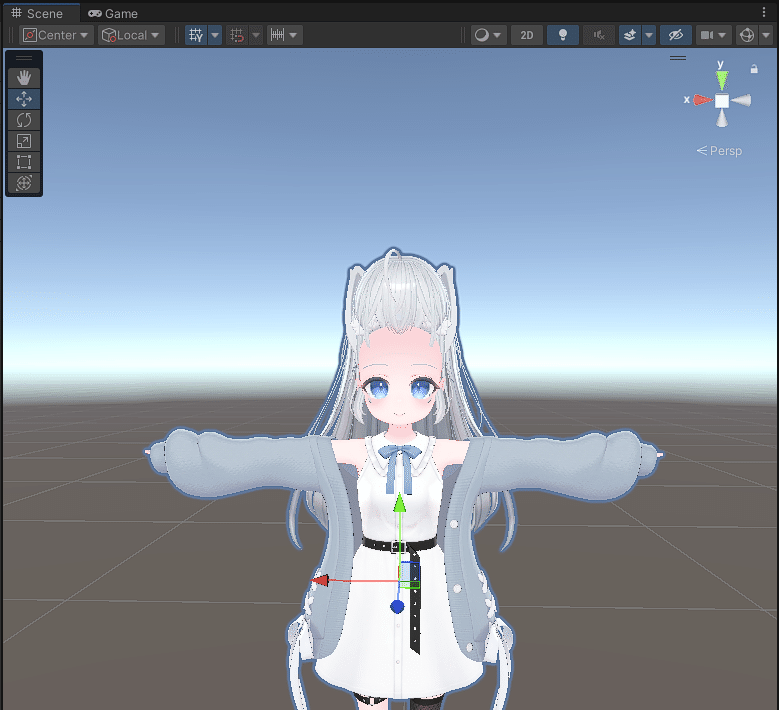Open the Center pivot mode dropdown
Viewport: 779px width, 710px height.
(56, 35)
